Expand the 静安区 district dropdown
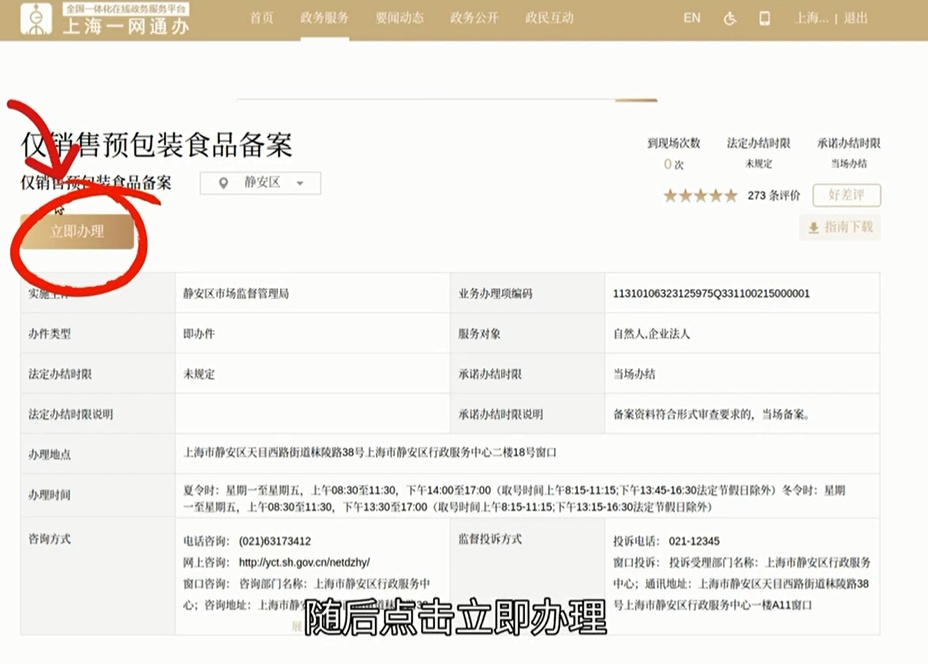928x664 pixels. pos(261,183)
